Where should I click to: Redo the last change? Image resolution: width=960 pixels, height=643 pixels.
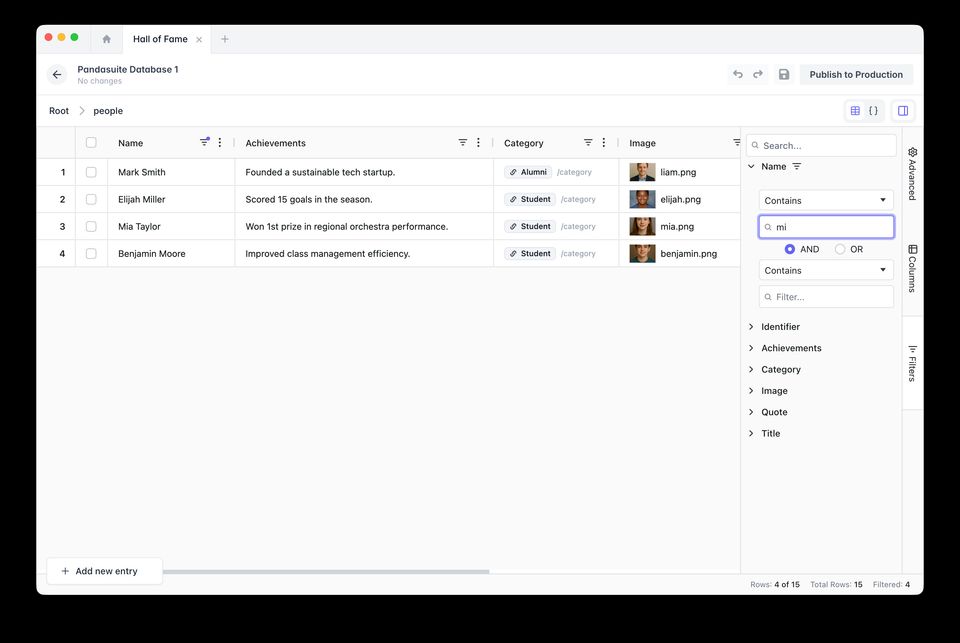coord(758,74)
